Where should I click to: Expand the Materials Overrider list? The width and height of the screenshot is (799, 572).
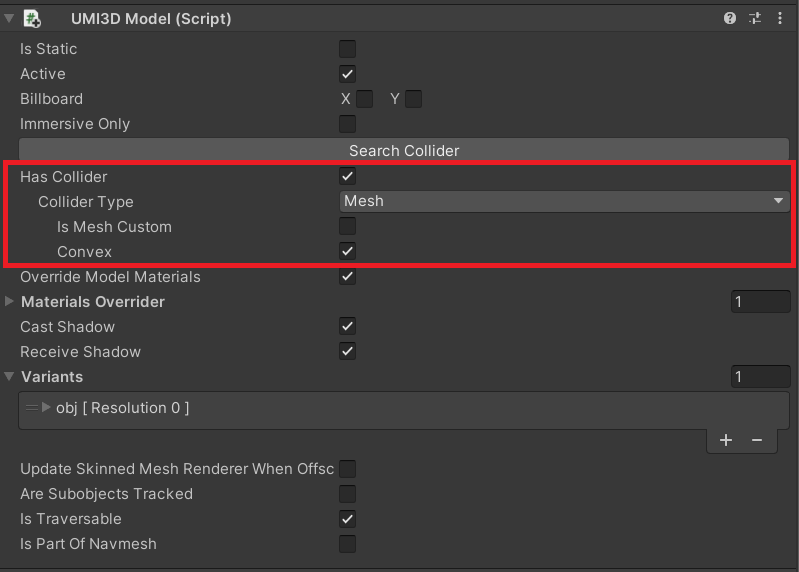[9, 301]
